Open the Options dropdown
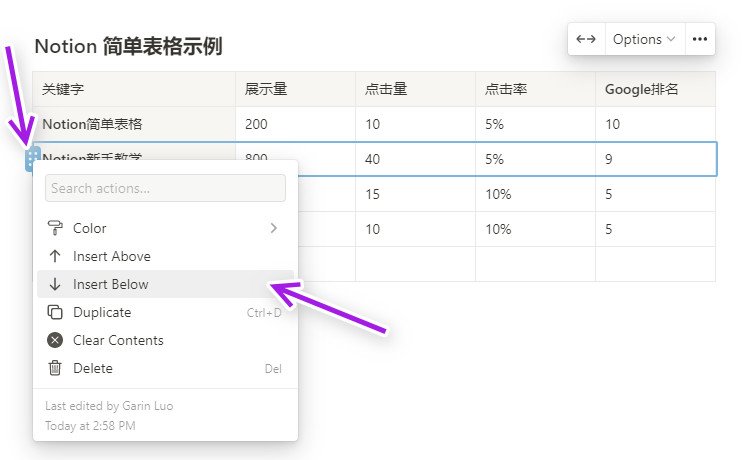The height and width of the screenshot is (460, 748). tap(644, 39)
